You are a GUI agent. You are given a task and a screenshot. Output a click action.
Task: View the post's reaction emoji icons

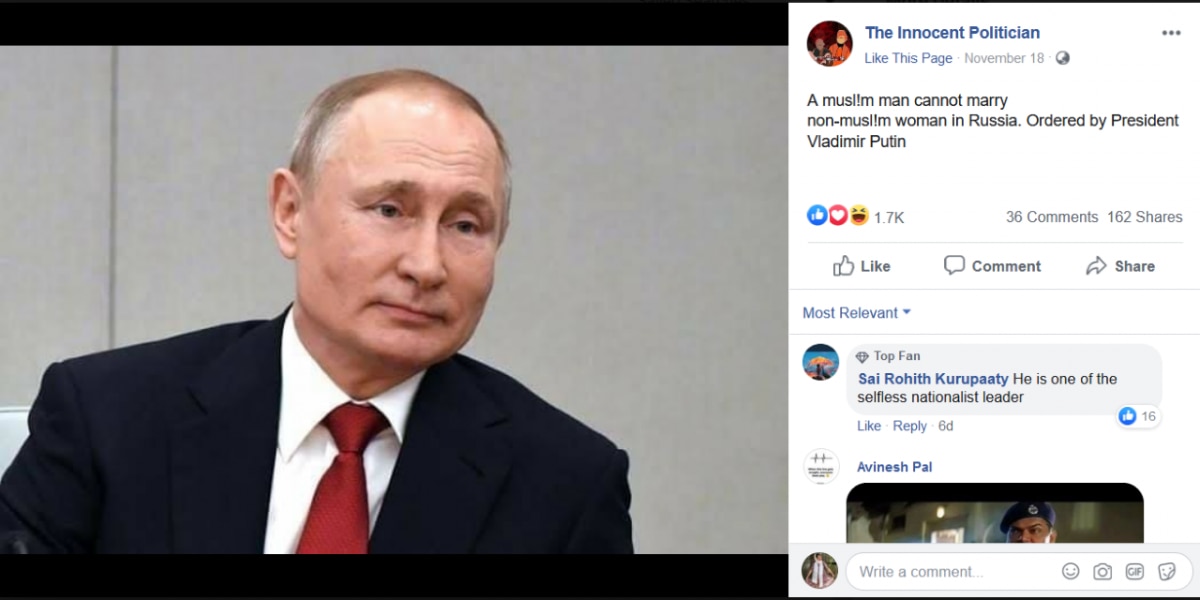click(838, 215)
